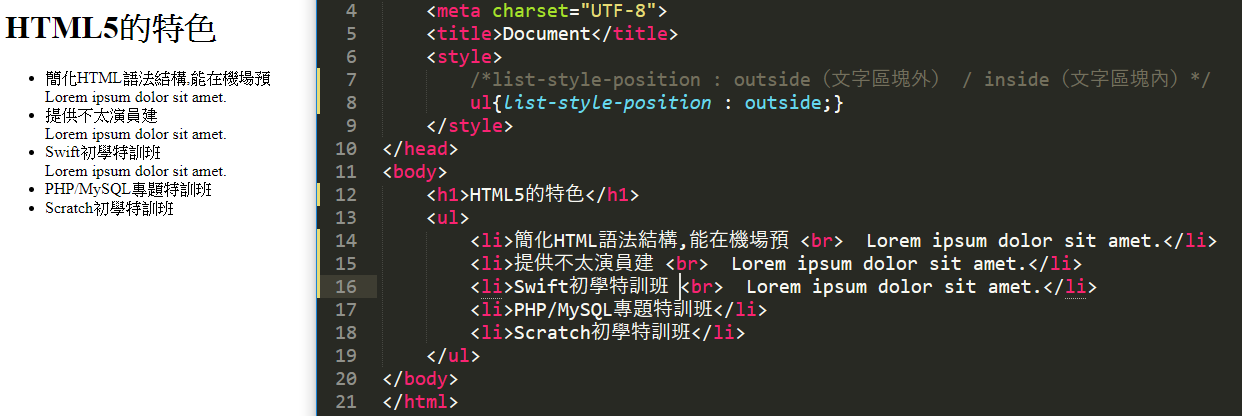1242x416 pixels.
Task: Click Swift初學特訓班 bullet in the rendered list
Action: click(x=102, y=153)
